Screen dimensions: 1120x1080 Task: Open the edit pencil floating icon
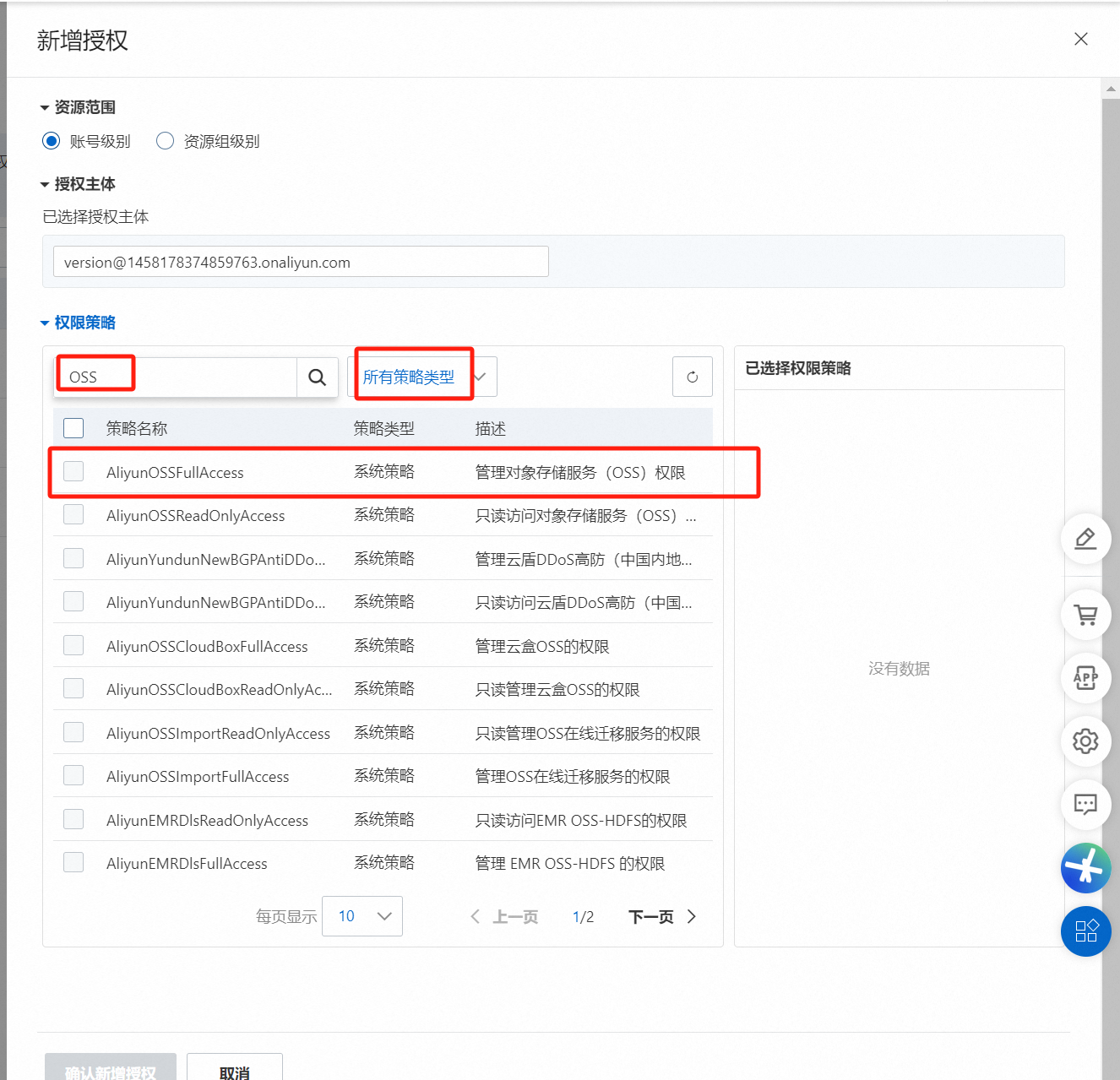(1085, 539)
